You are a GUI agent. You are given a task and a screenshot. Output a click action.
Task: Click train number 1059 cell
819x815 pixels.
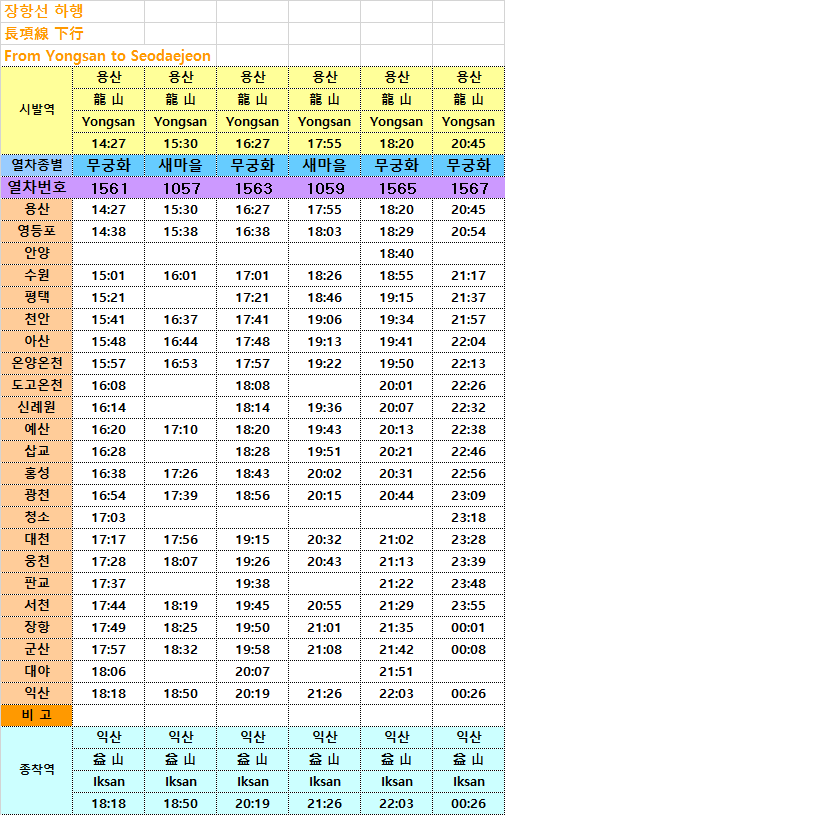(x=325, y=188)
